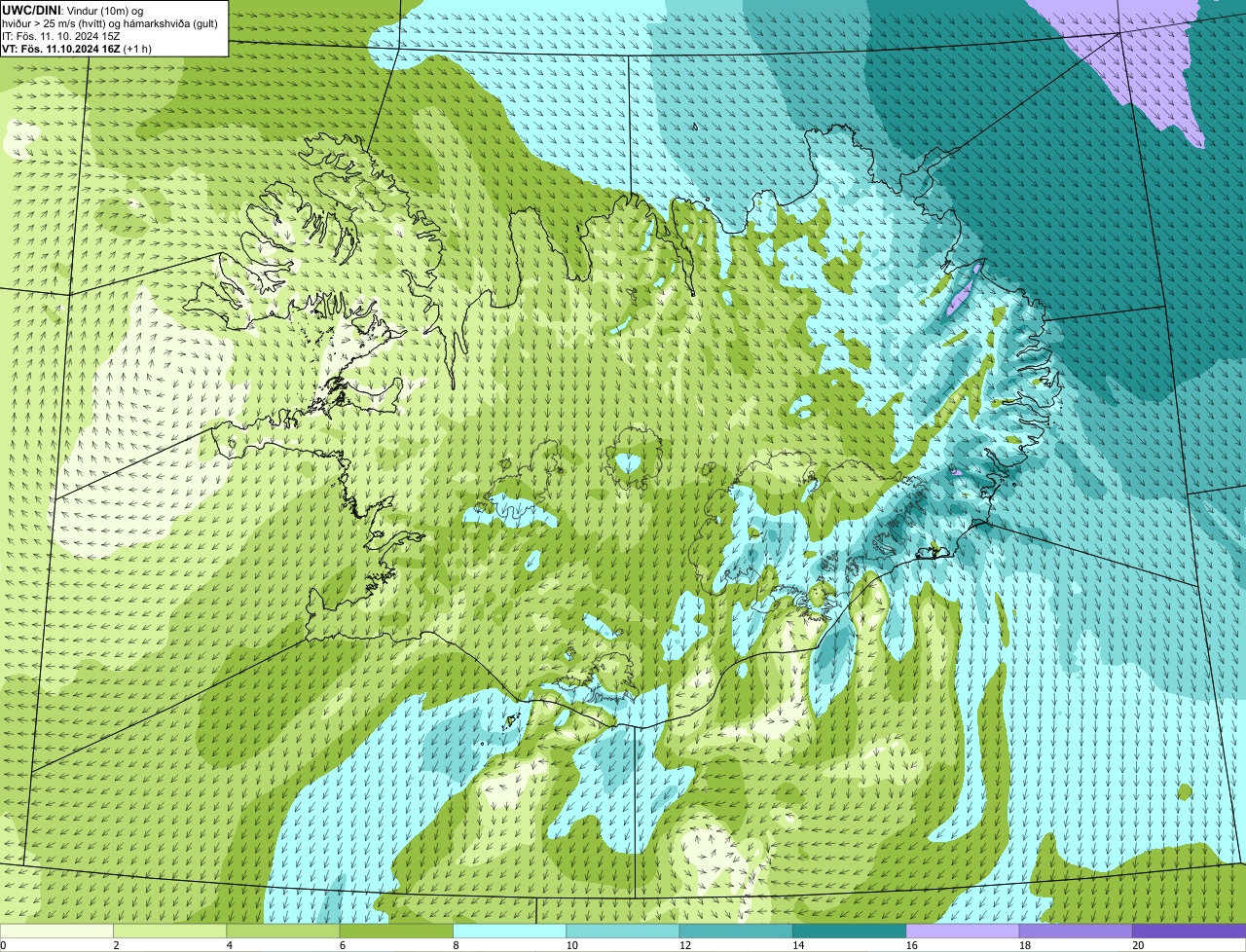Image resolution: width=1246 pixels, height=952 pixels.
Task: Click the "hviður > 25 m/s" description line
Action: click(x=110, y=22)
